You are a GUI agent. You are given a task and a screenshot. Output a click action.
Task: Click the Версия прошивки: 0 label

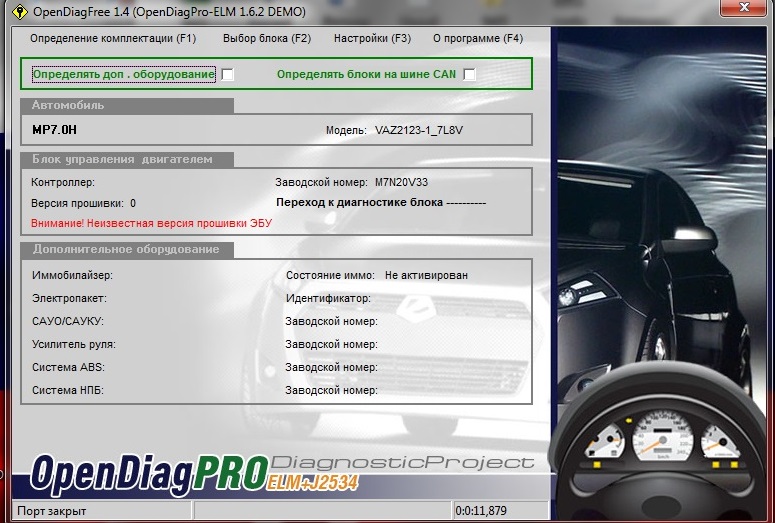[x=83, y=204]
